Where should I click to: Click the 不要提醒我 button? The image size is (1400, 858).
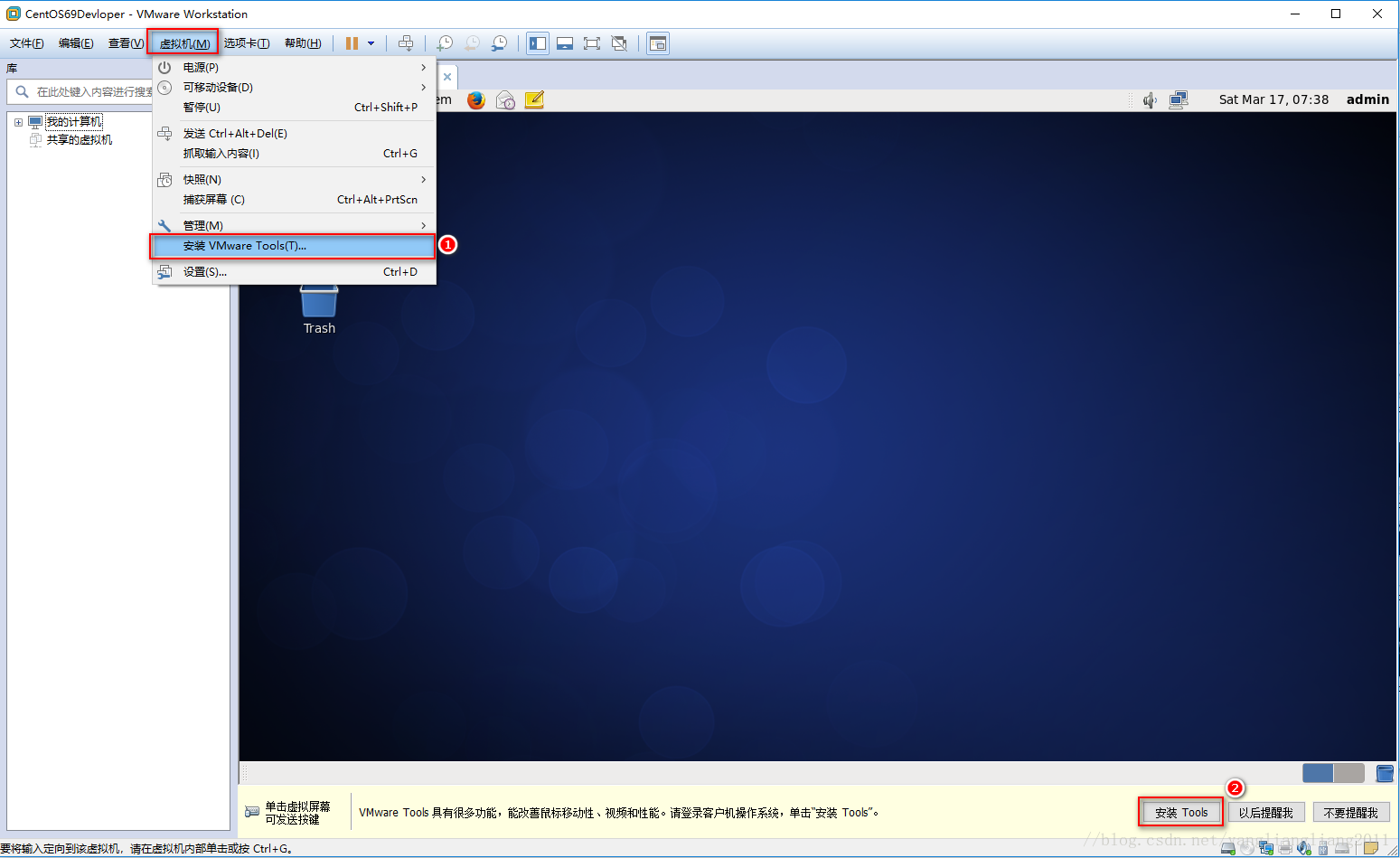coord(1351,813)
